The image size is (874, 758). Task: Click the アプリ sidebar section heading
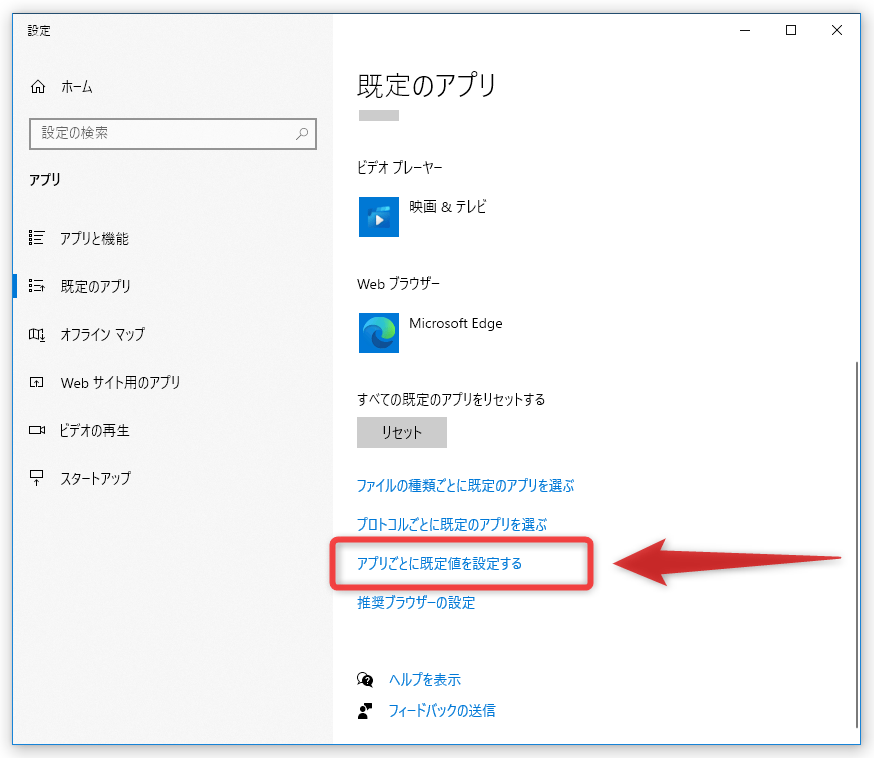pyautogui.click(x=45, y=179)
